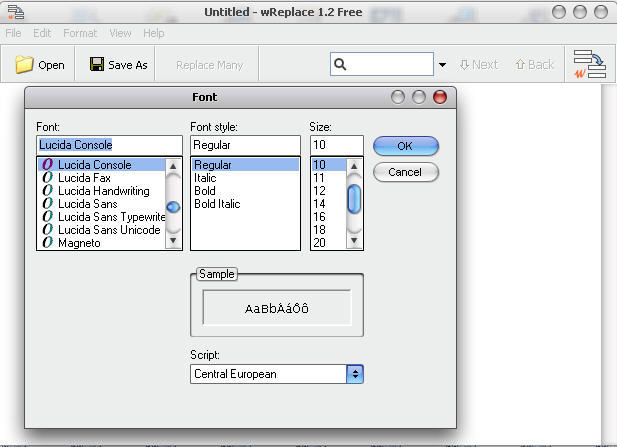Close the Font dialog with red button
Screen dimensions: 617x447
[x=440, y=97]
